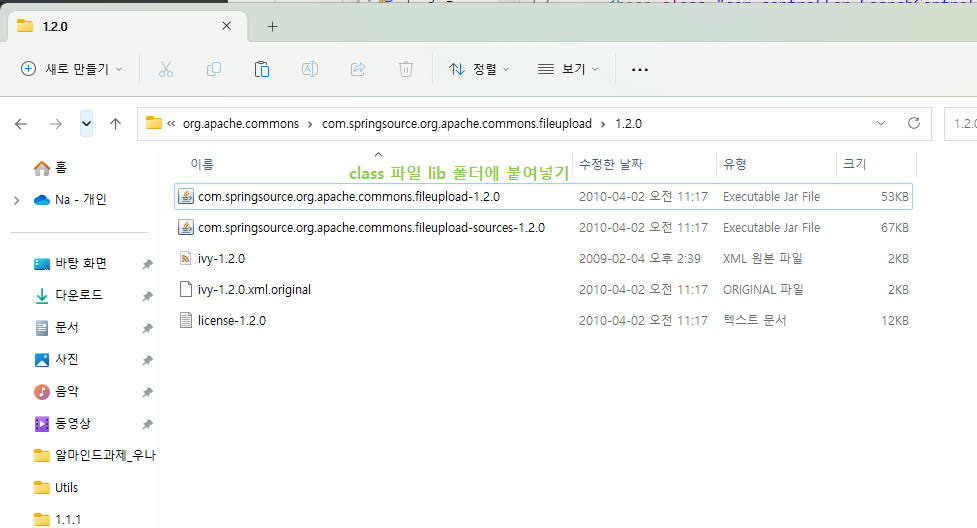Sort by 유형 column header

[x=735, y=164]
